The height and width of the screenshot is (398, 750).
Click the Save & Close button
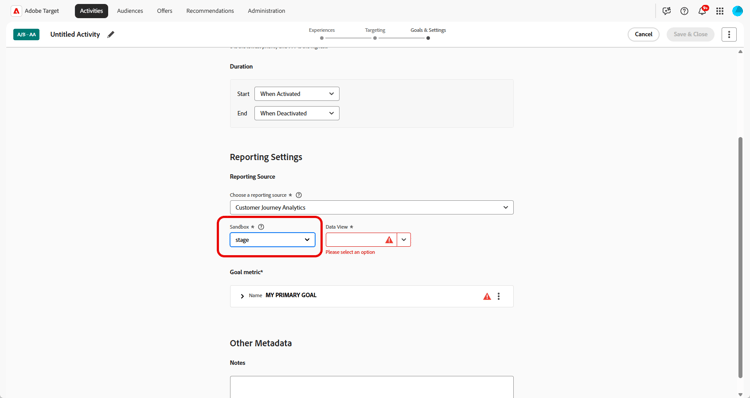tap(690, 34)
